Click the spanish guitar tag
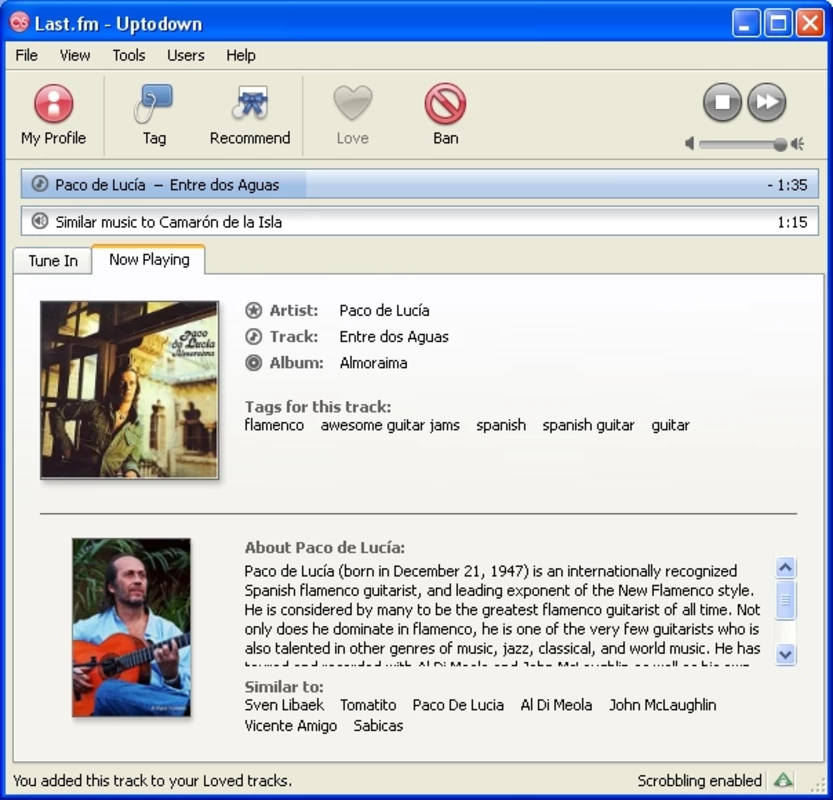This screenshot has width=833, height=800. click(588, 425)
